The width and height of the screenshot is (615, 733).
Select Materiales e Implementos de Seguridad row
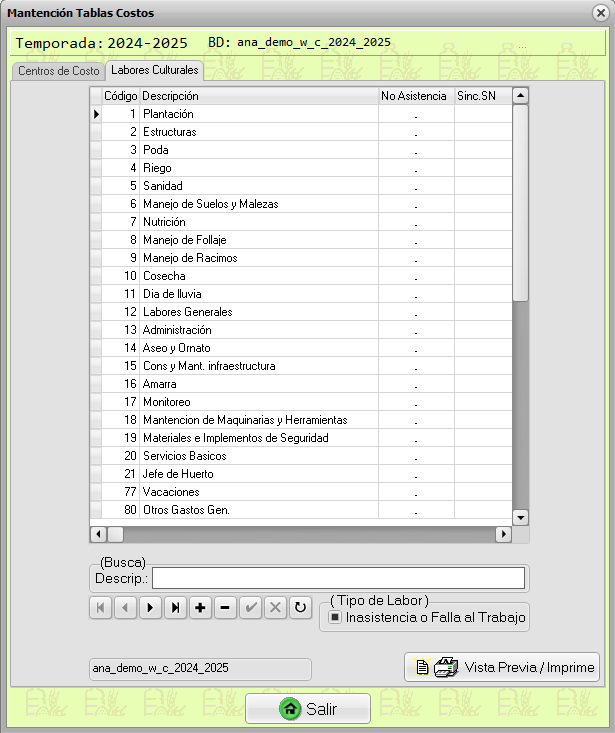(x=301, y=438)
